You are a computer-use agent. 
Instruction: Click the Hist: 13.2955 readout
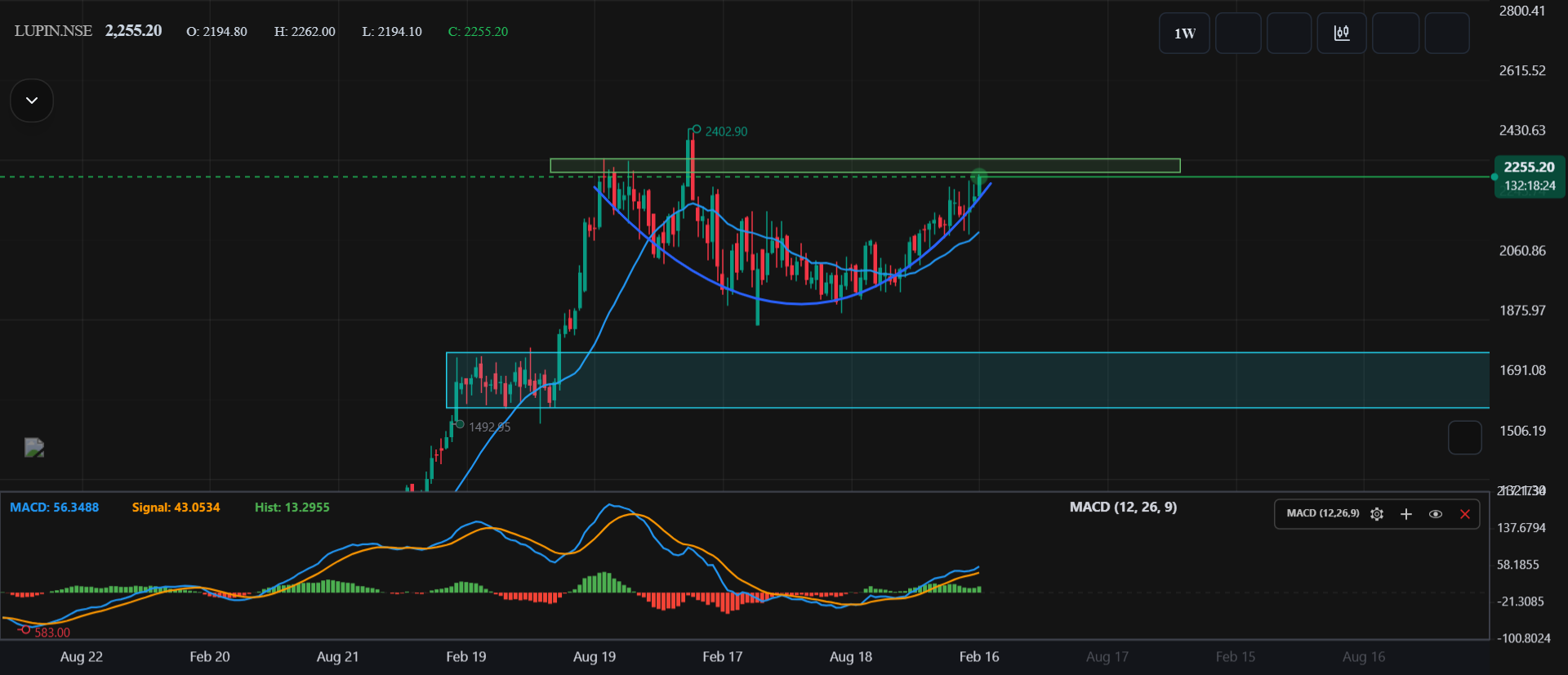coord(292,507)
